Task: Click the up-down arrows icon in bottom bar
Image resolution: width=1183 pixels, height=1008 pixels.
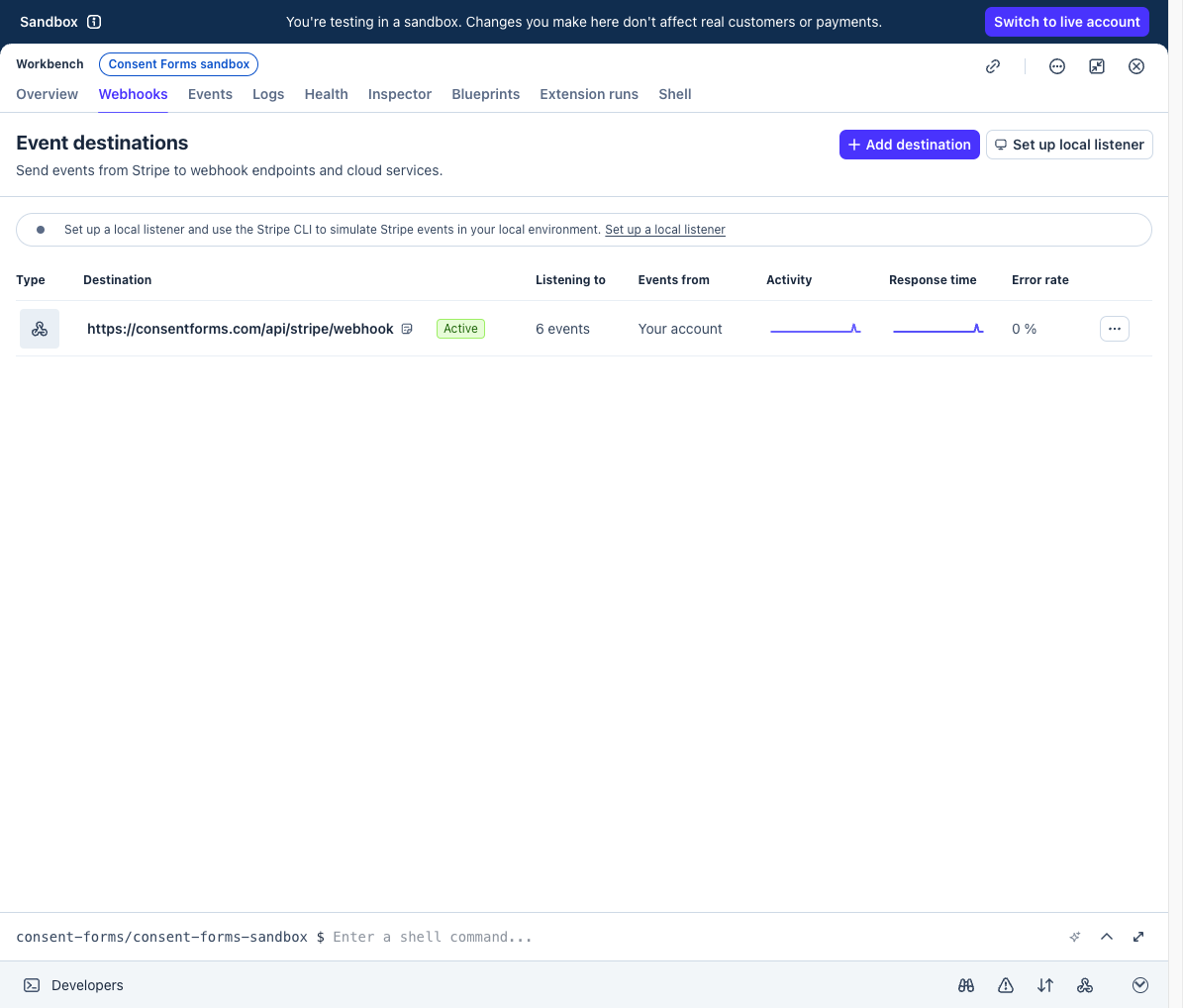Action: click(x=1045, y=985)
